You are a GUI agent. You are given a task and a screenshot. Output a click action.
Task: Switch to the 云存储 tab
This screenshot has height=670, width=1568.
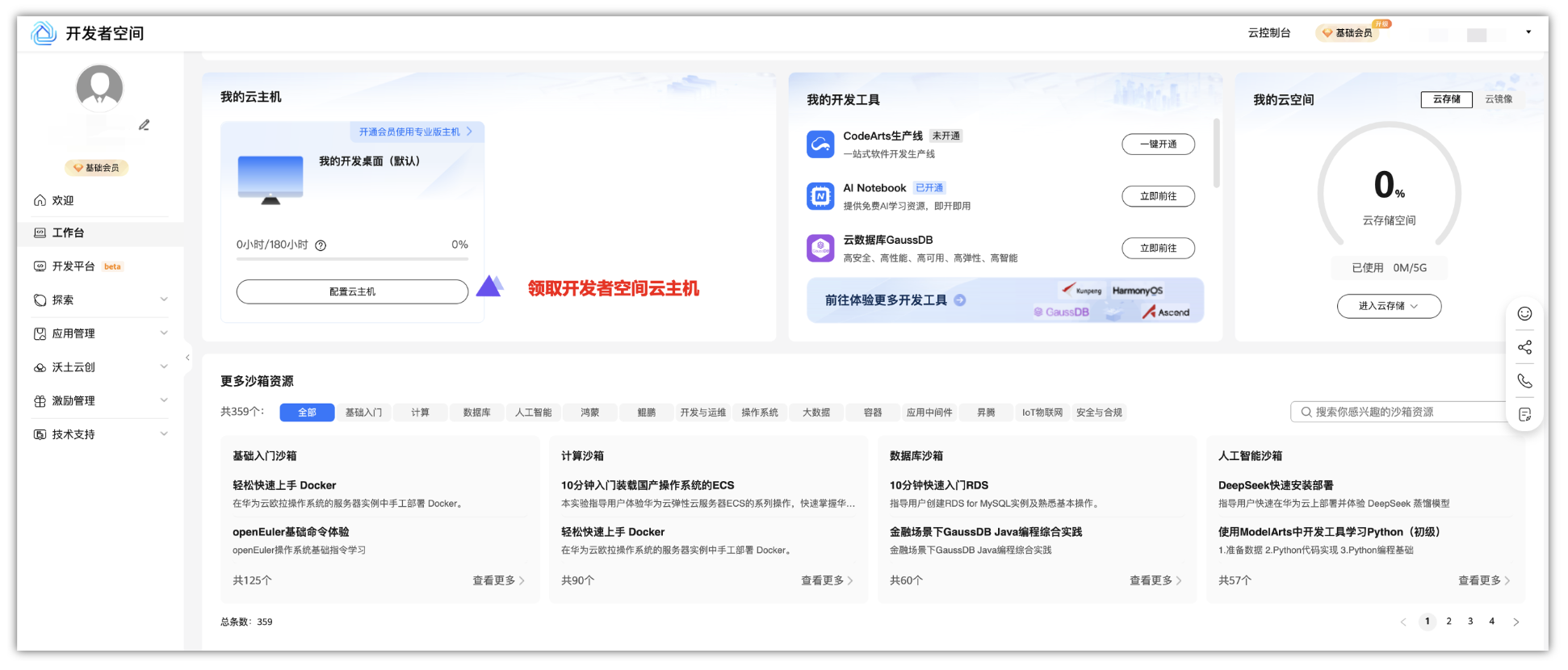(x=1446, y=99)
